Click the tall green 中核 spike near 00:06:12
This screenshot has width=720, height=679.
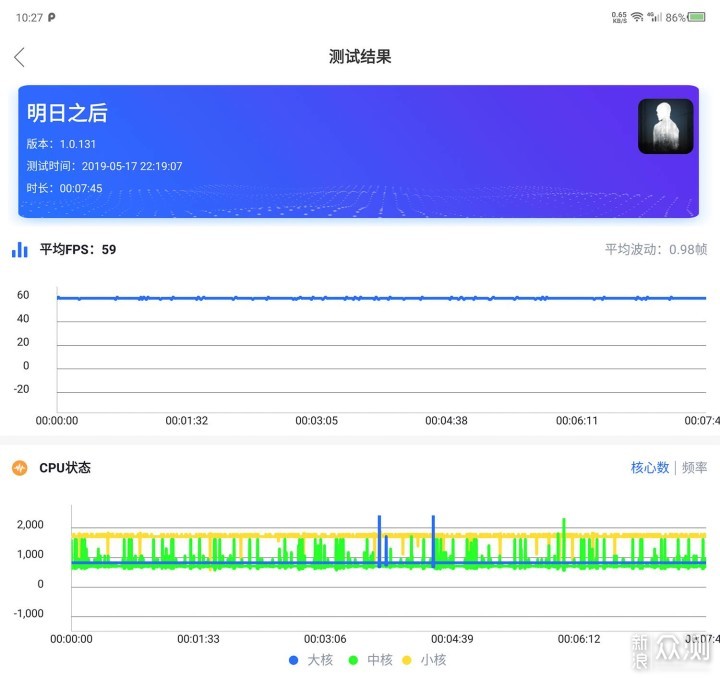[564, 544]
